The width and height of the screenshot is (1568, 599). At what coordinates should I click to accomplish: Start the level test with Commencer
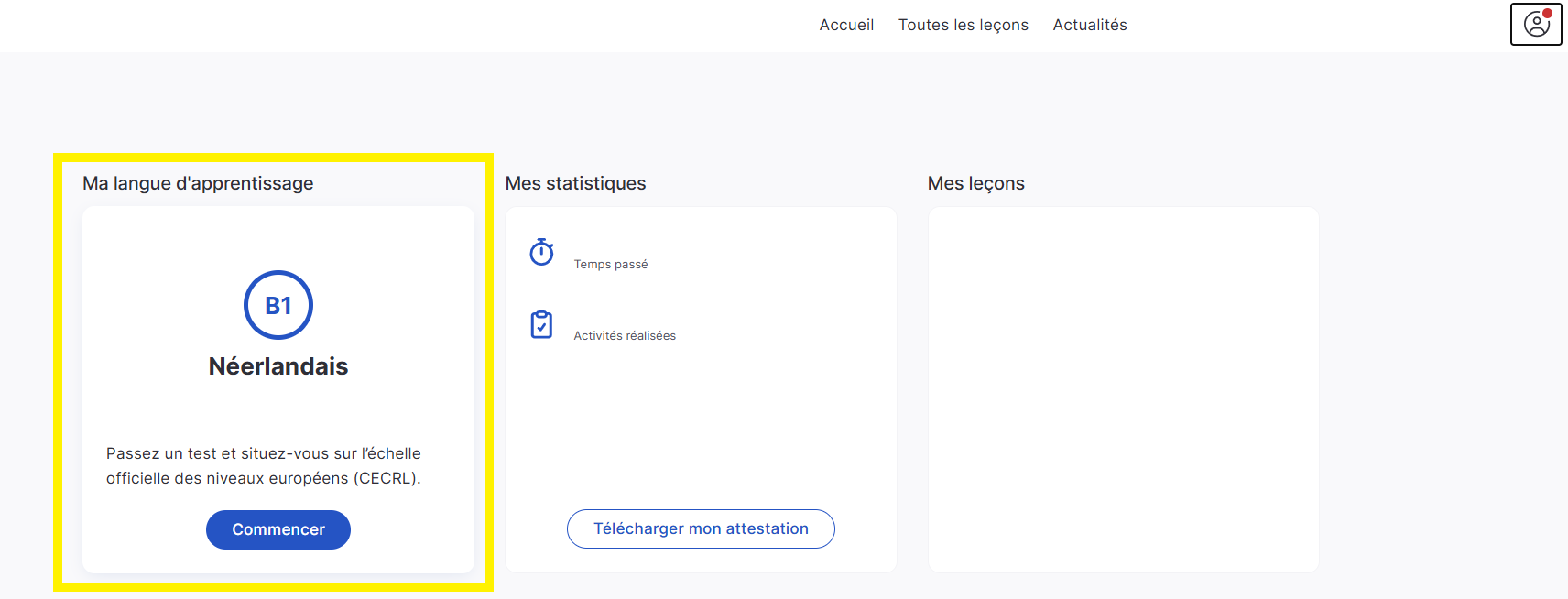(278, 529)
